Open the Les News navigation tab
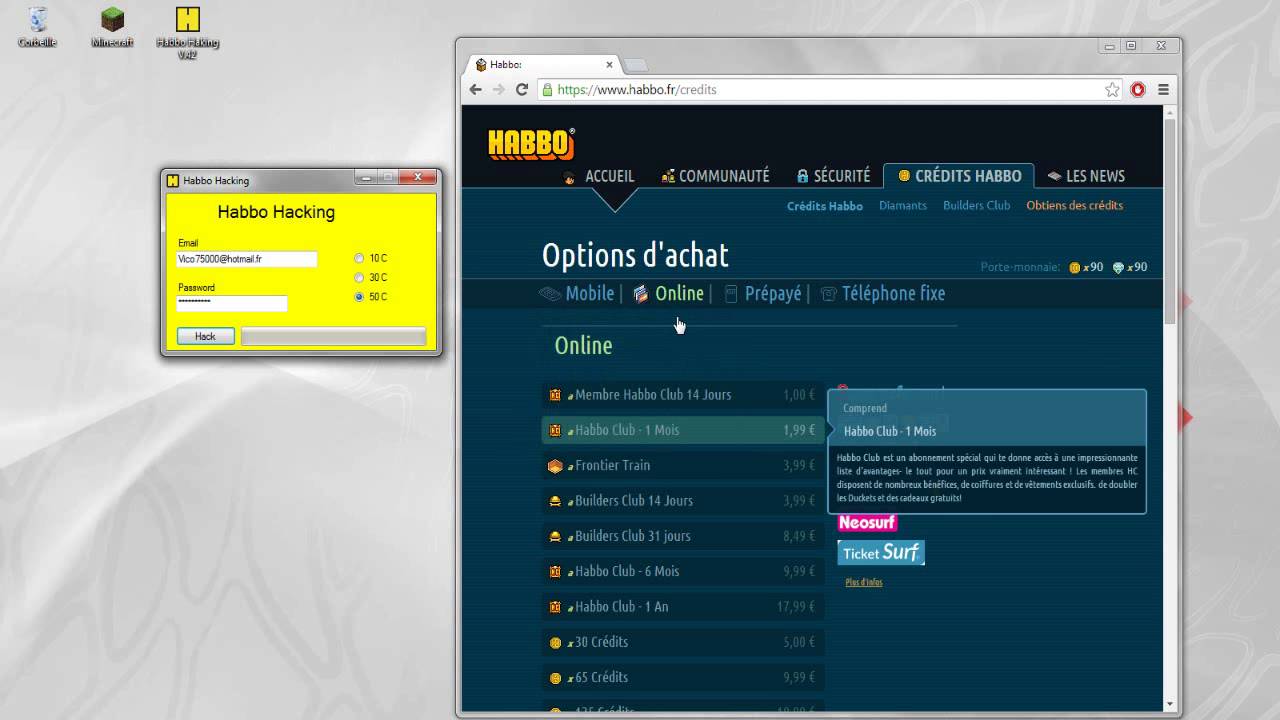This screenshot has height=720, width=1280. pyautogui.click(x=1086, y=176)
